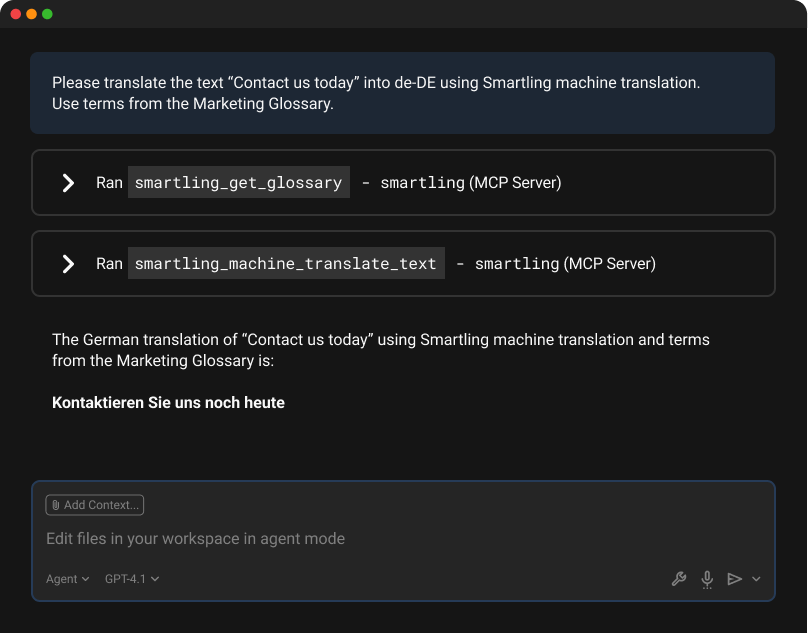
Task: Send the message with the paper plane icon
Action: pyautogui.click(x=734, y=579)
